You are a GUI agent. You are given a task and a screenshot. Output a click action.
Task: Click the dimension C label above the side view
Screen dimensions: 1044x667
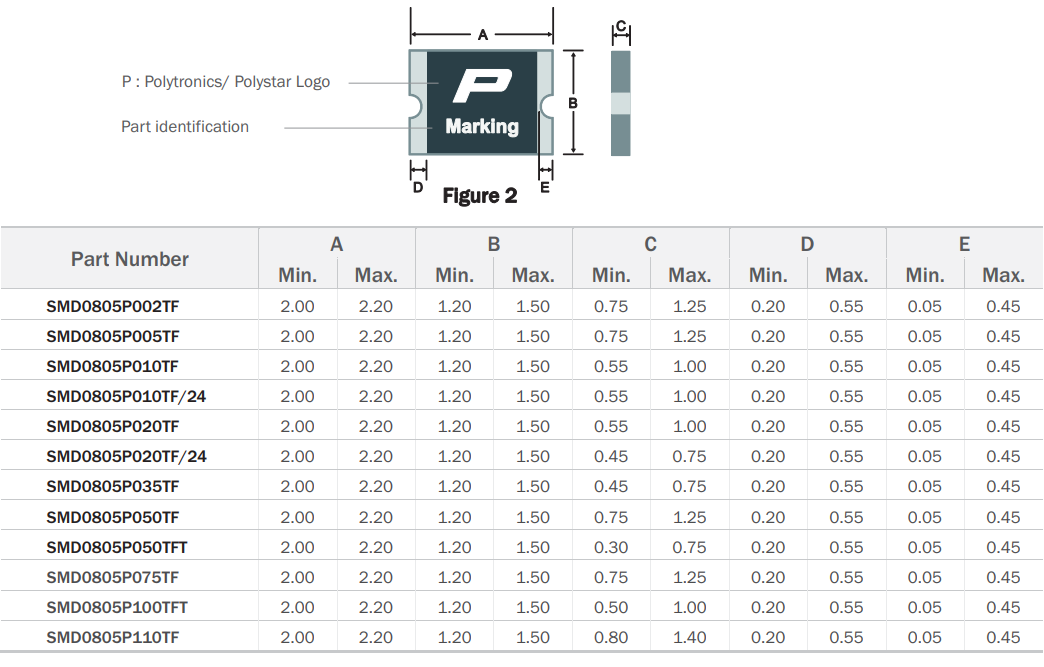point(621,25)
